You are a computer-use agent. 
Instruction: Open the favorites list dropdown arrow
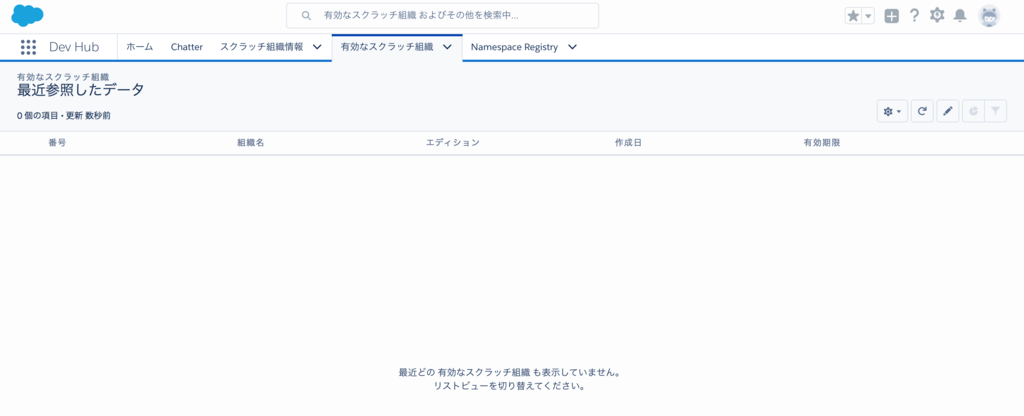pos(868,16)
